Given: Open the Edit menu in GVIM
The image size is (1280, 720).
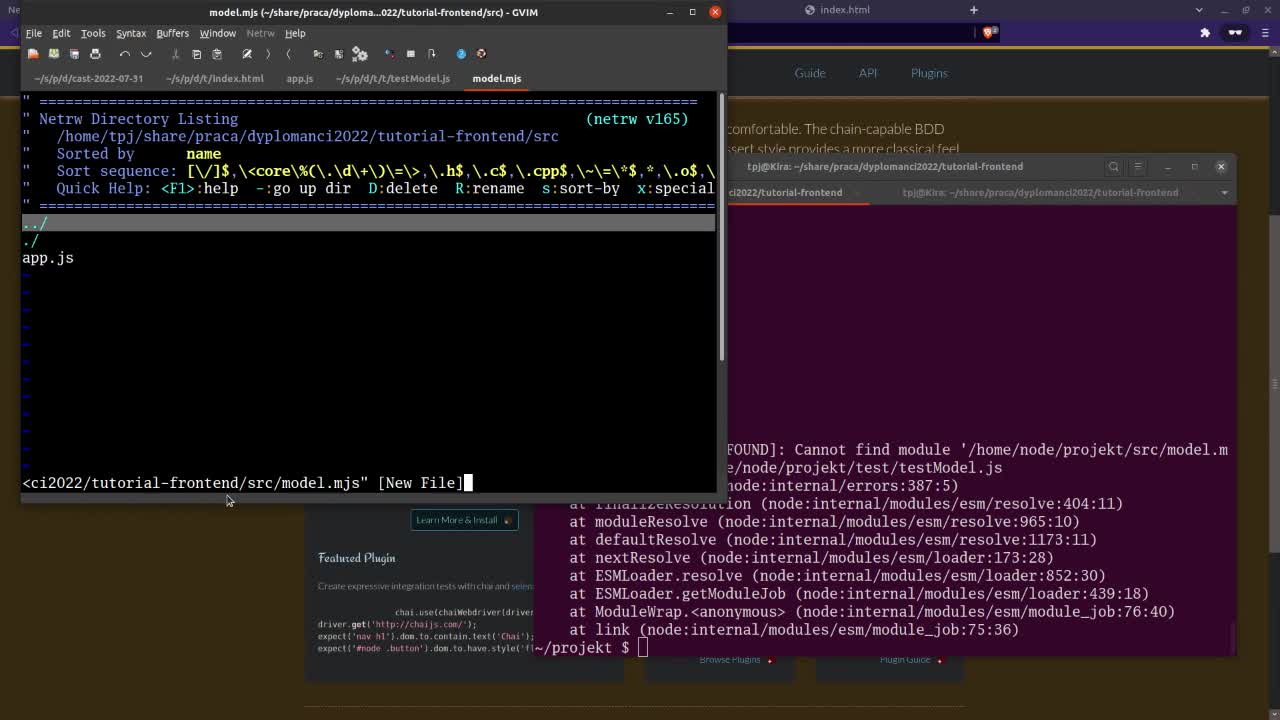Looking at the screenshot, I should click(61, 33).
